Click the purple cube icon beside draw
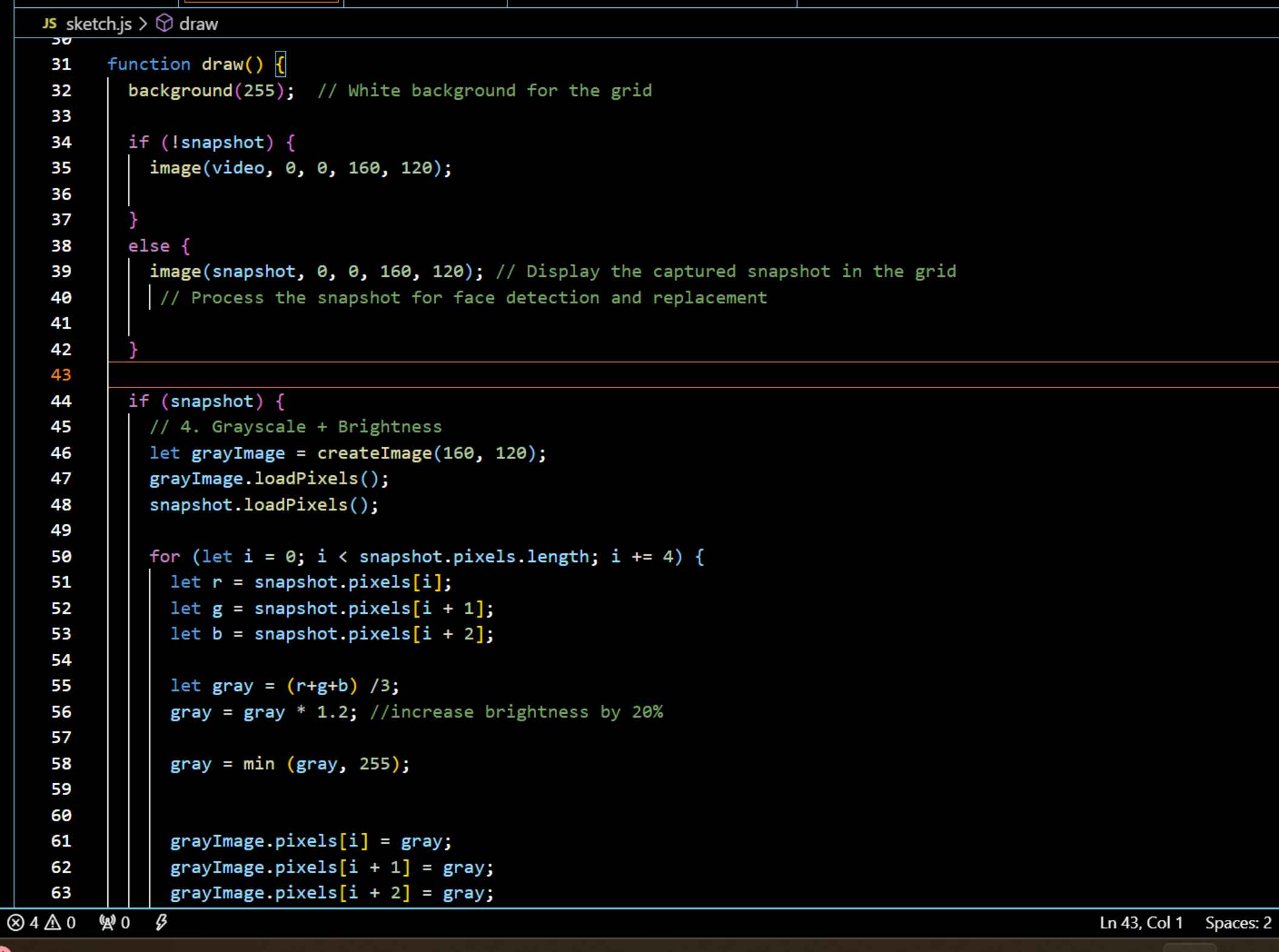 pyautogui.click(x=164, y=24)
